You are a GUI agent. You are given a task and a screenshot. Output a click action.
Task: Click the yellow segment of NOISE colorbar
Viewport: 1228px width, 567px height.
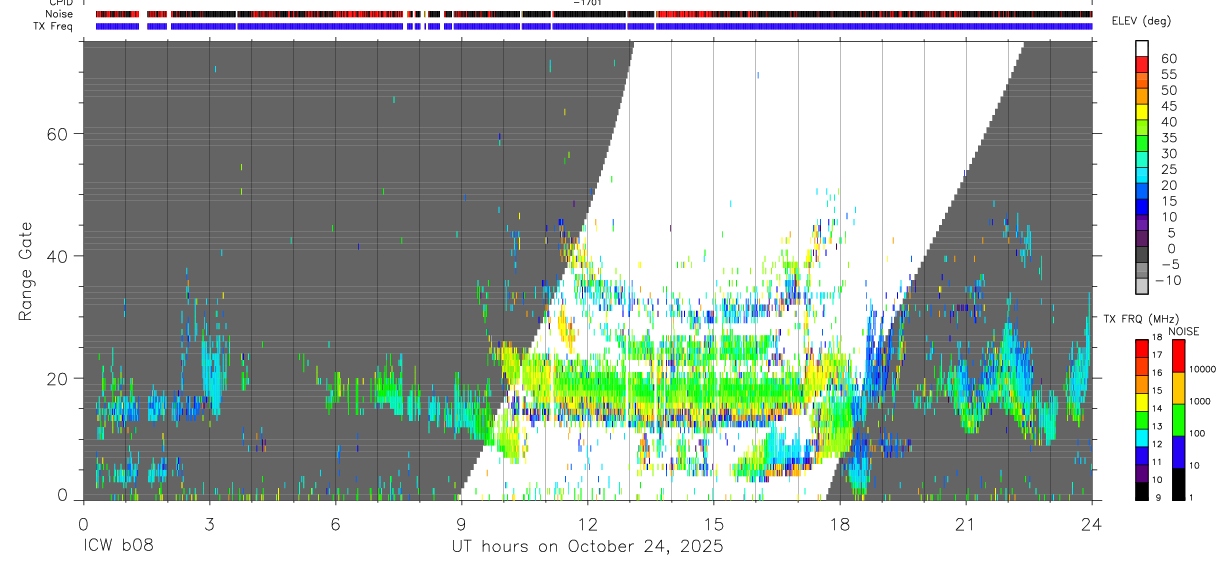pos(1178,388)
